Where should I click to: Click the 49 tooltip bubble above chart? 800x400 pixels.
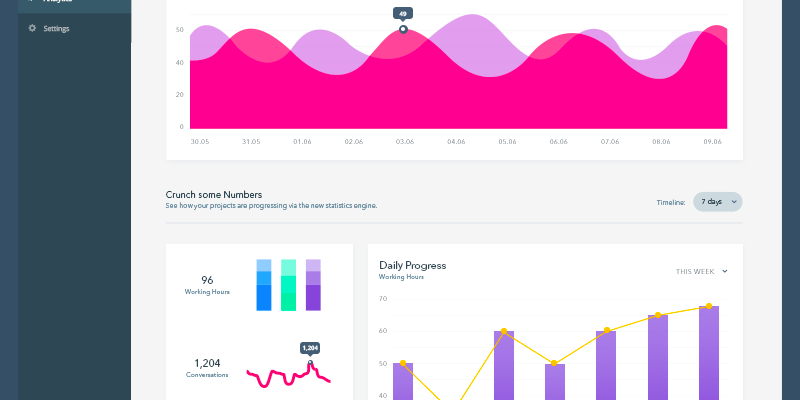pyautogui.click(x=403, y=14)
